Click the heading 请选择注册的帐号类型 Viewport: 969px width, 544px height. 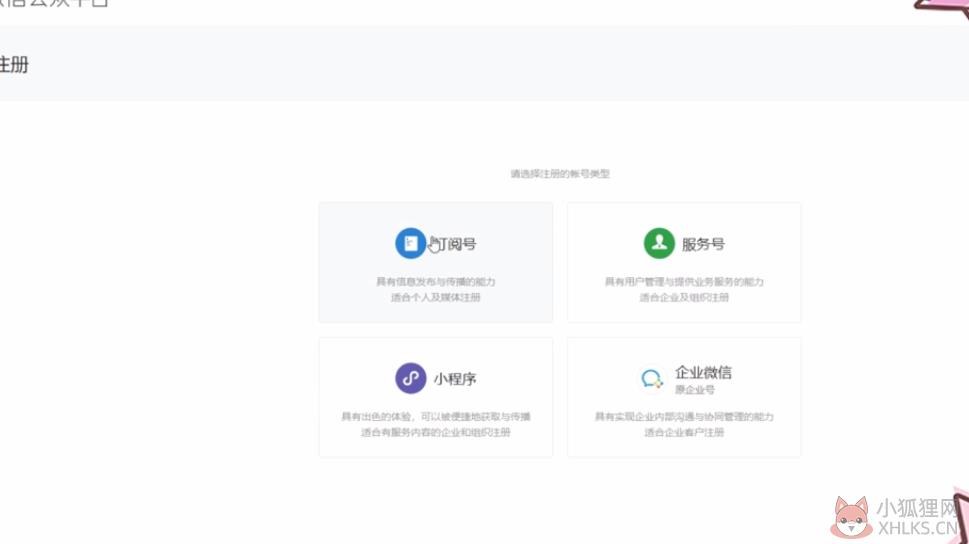click(x=560, y=174)
